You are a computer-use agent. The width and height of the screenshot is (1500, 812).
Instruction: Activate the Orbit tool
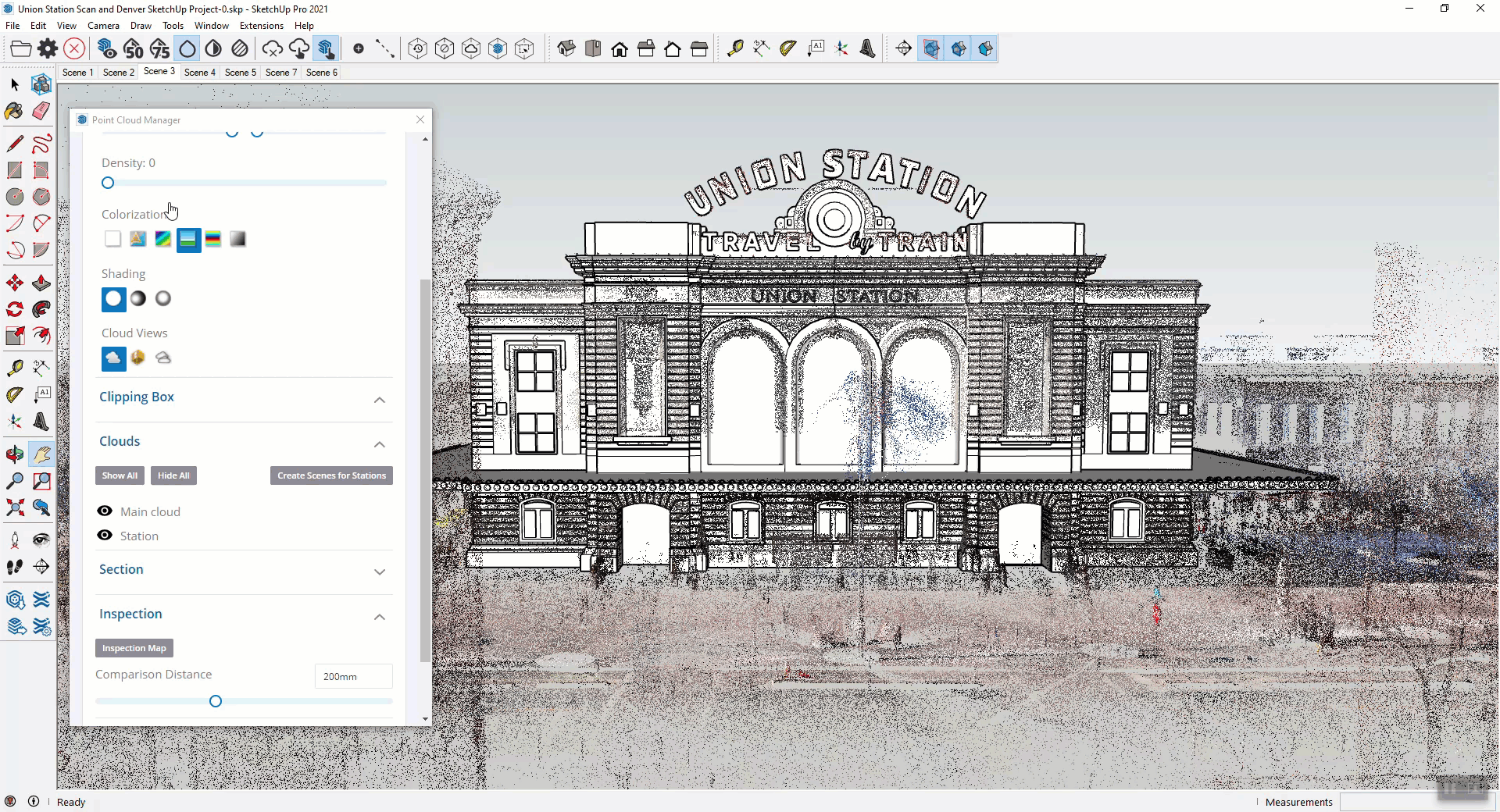[x=14, y=454]
